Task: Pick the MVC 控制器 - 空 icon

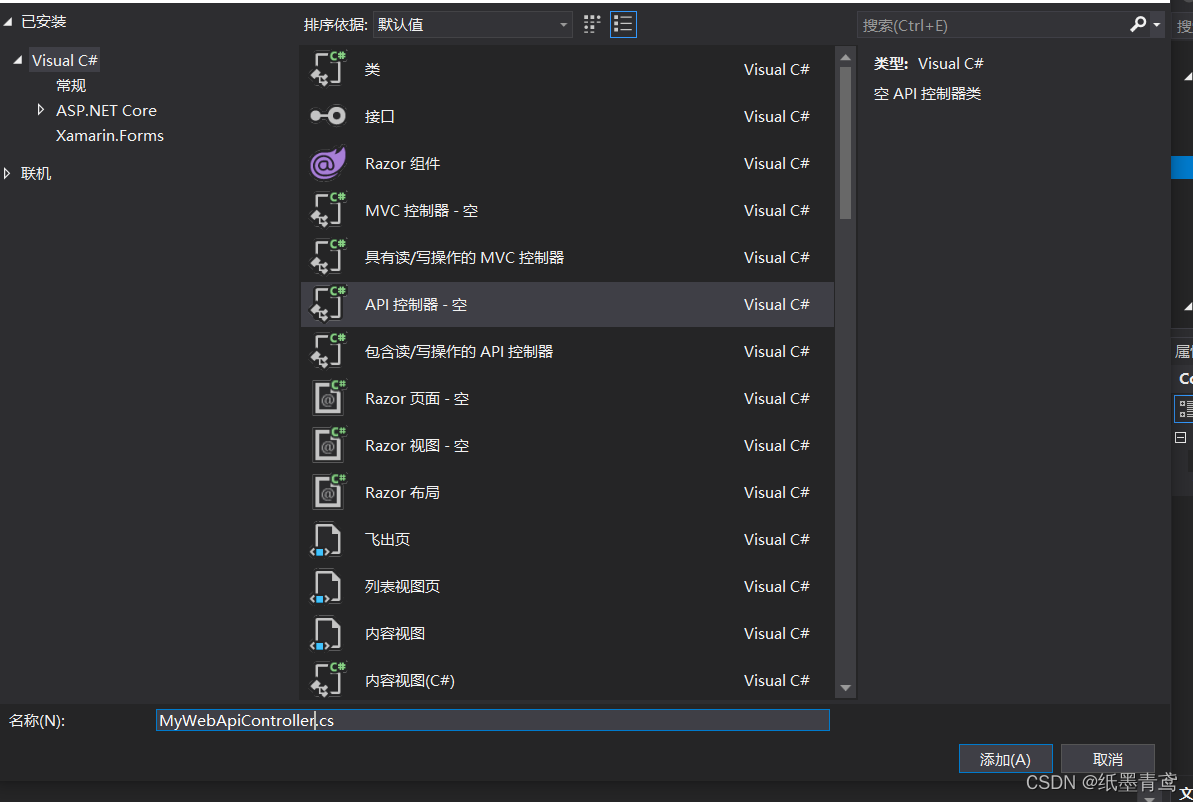Action: [328, 210]
